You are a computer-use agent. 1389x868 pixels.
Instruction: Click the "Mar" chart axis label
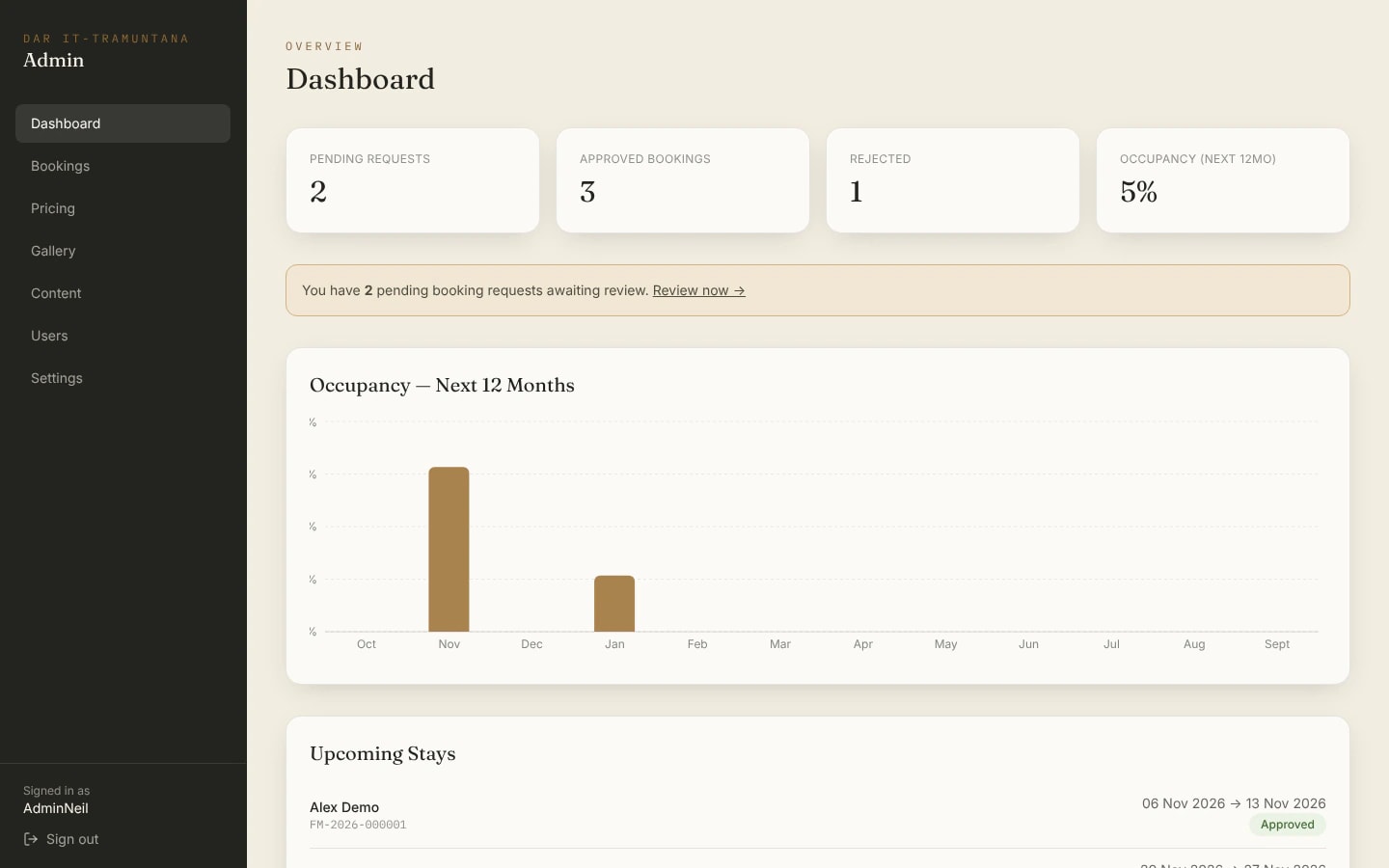pyautogui.click(x=780, y=644)
